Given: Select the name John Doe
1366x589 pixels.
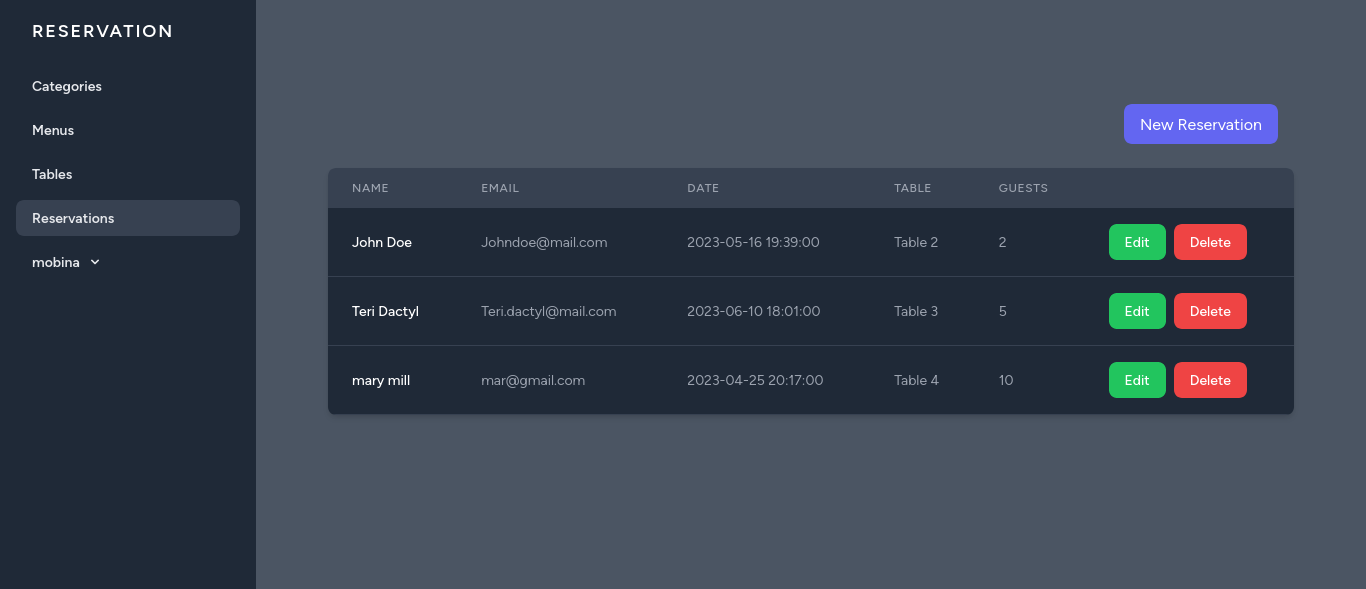Looking at the screenshot, I should 382,242.
